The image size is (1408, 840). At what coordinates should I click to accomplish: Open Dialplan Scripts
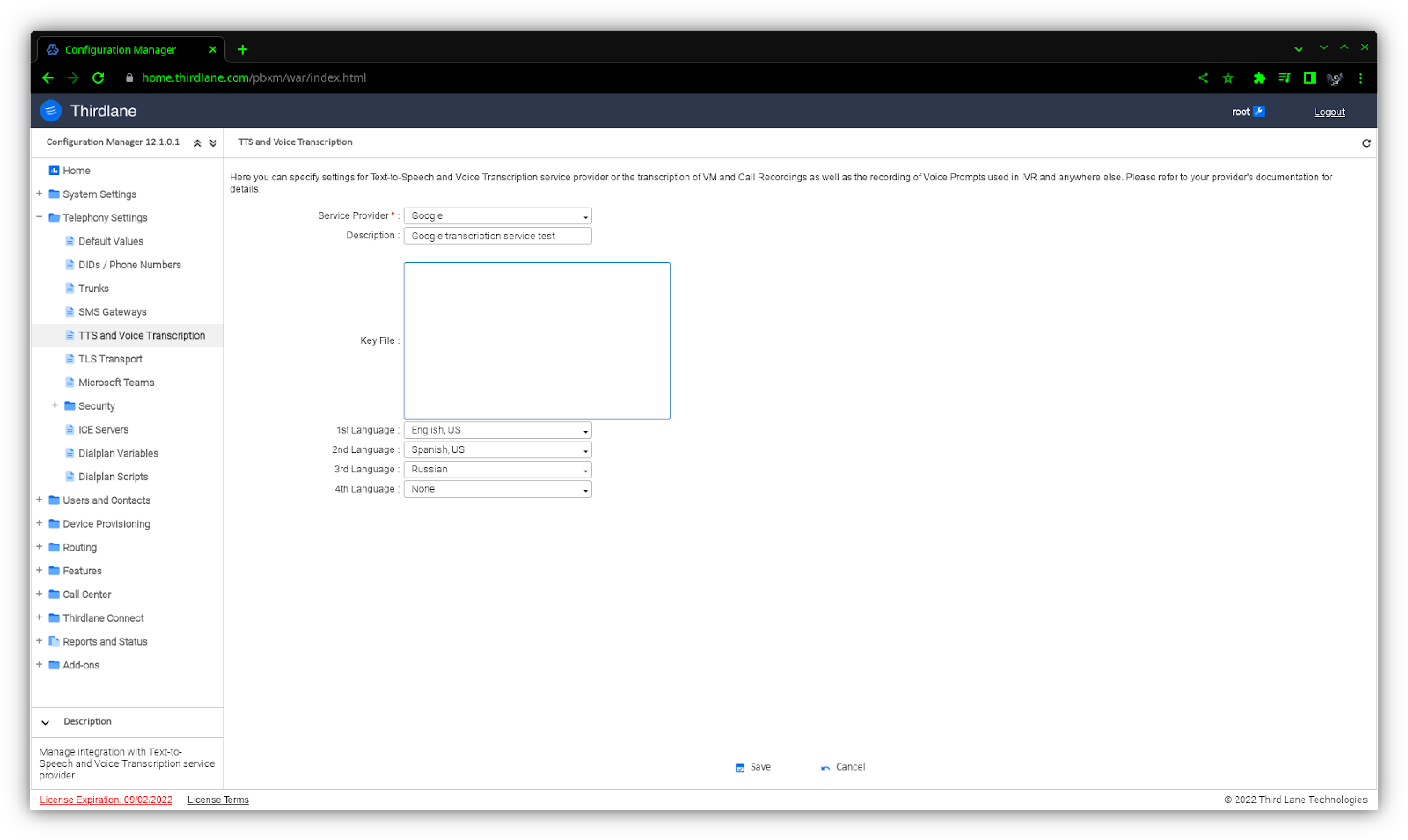pyautogui.click(x=113, y=477)
